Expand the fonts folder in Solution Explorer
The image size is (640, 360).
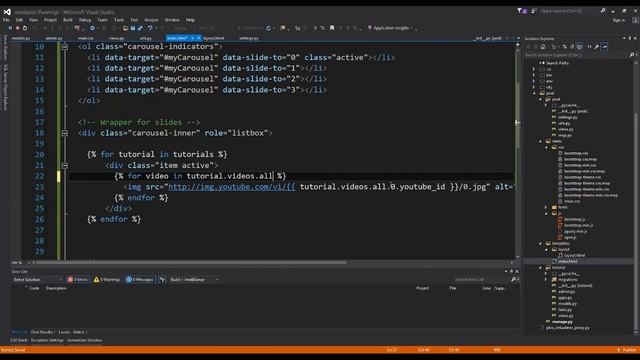(546, 207)
